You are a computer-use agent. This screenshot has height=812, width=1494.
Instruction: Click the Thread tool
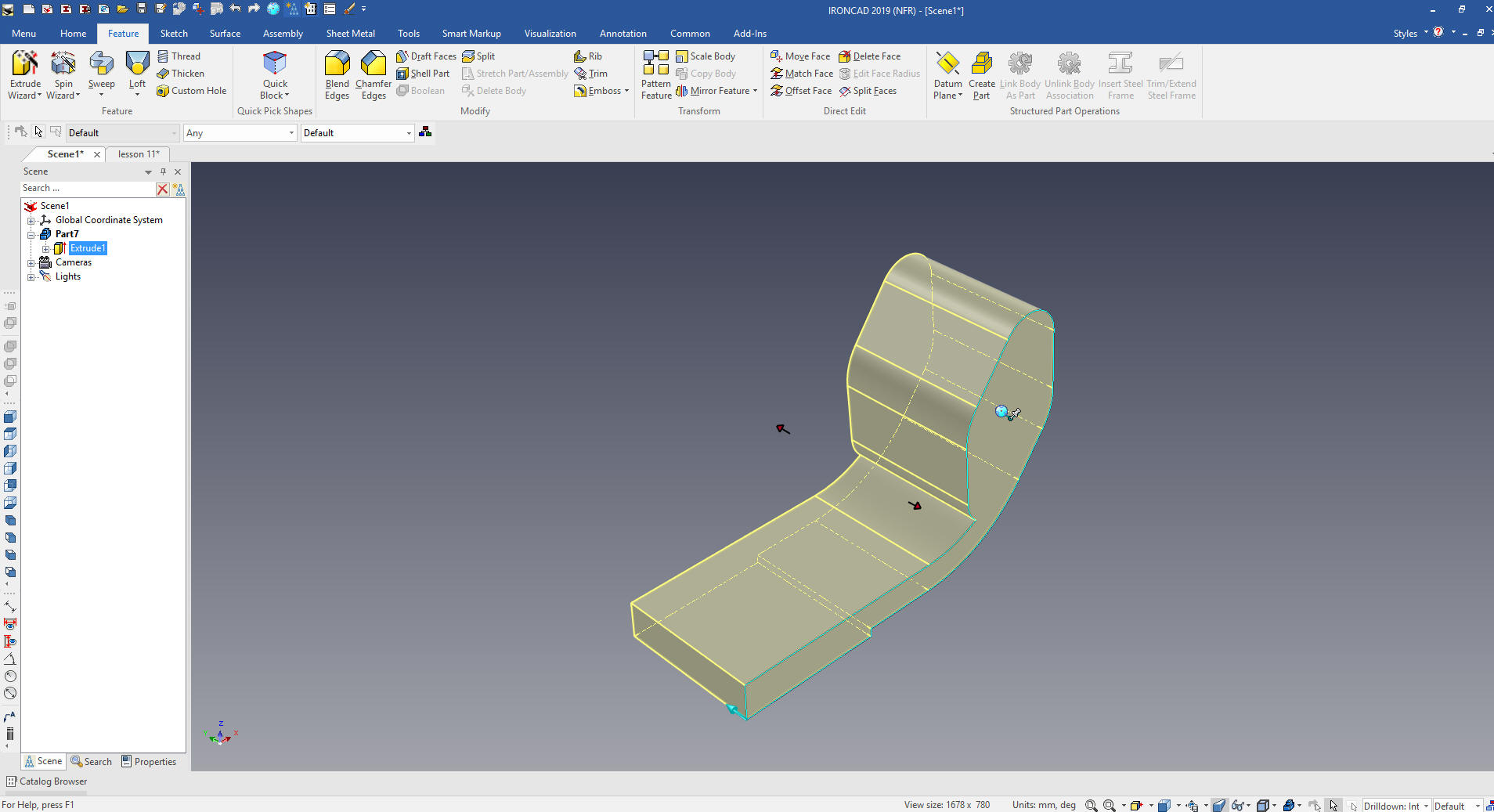(x=179, y=56)
